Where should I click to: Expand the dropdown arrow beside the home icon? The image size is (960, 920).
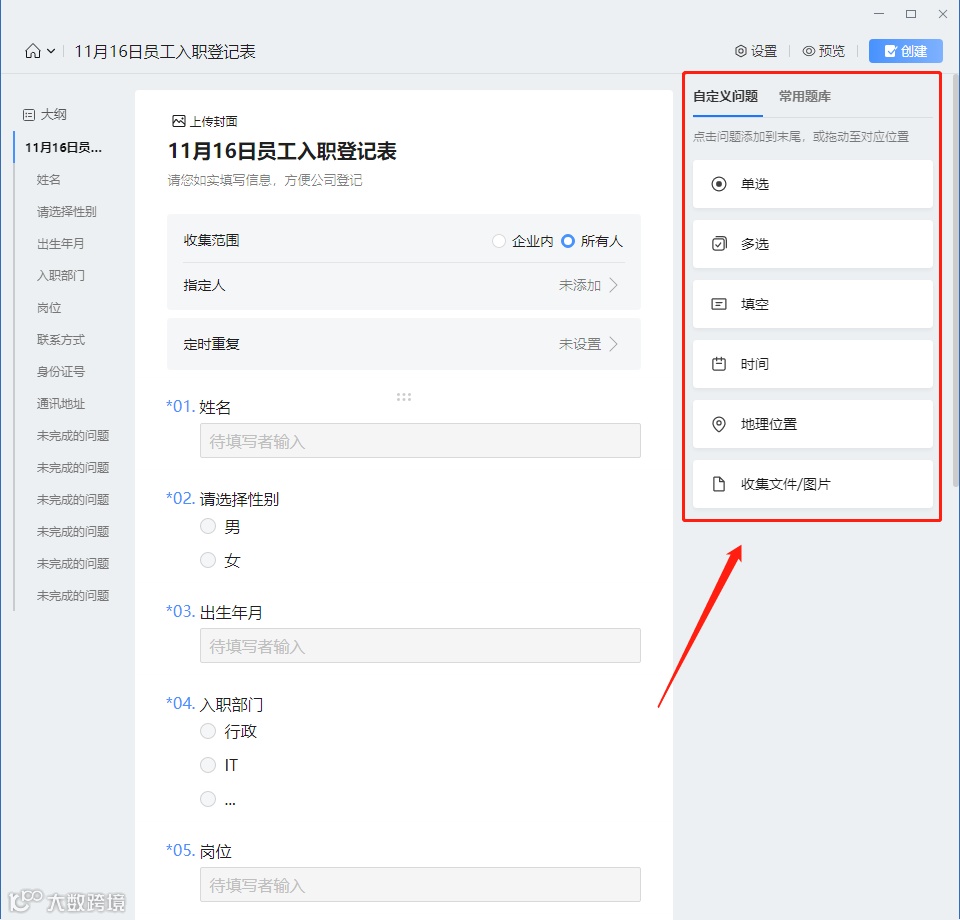(x=51, y=51)
